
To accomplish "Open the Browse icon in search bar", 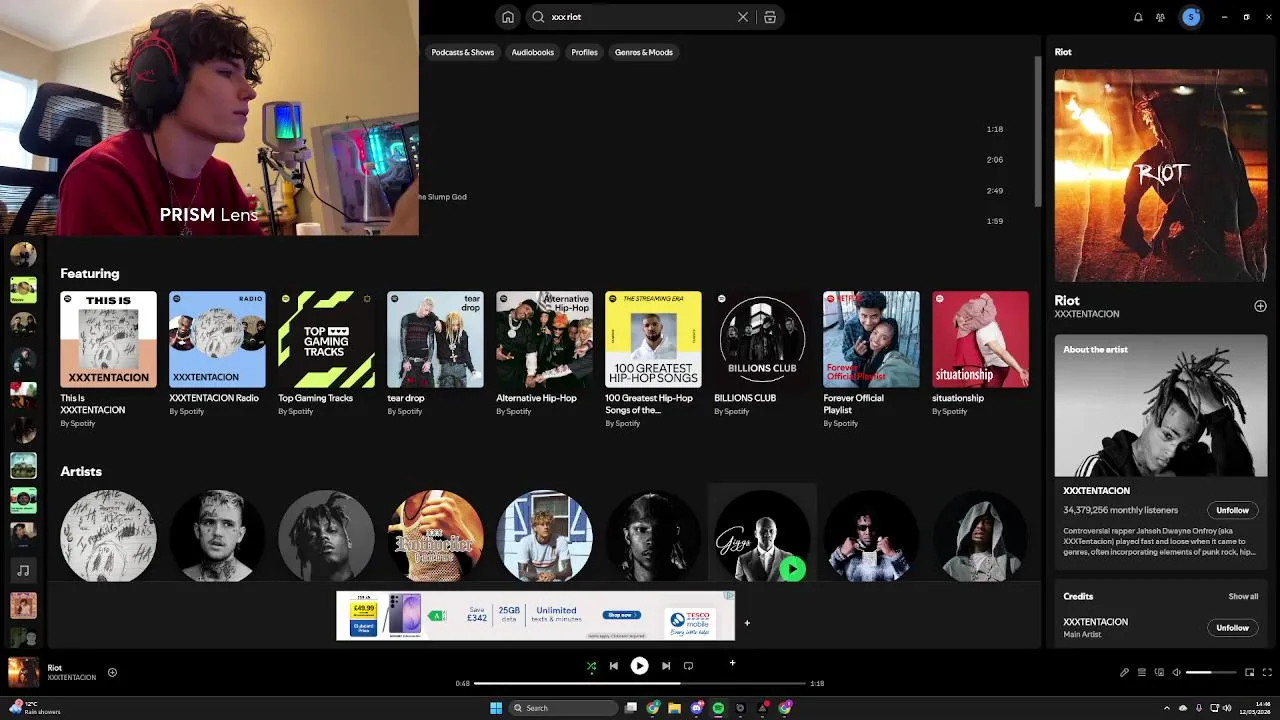I will tap(770, 17).
